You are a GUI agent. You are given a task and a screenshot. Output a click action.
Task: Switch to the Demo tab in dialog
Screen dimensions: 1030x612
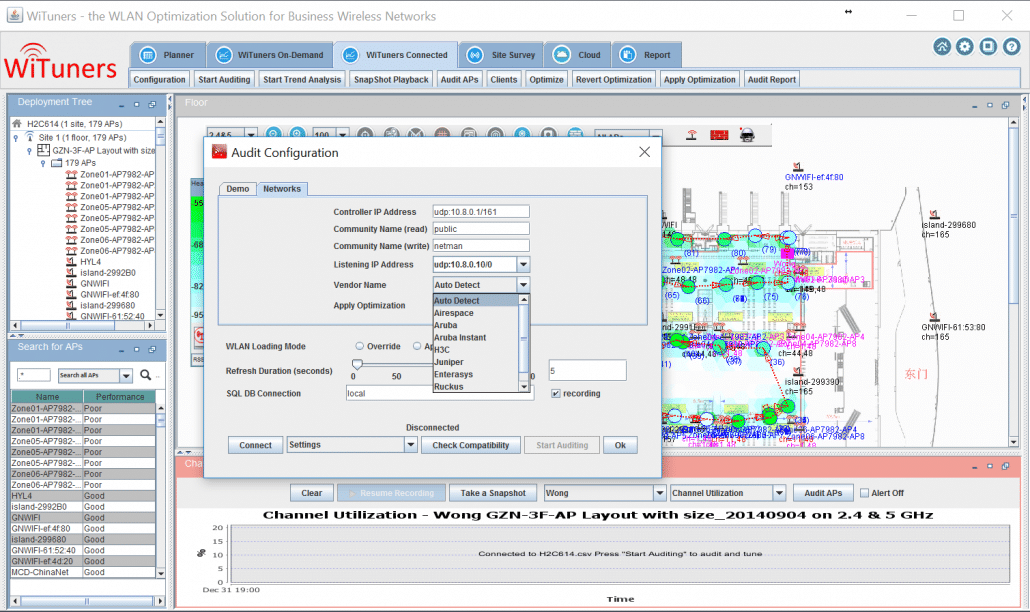pyautogui.click(x=238, y=189)
